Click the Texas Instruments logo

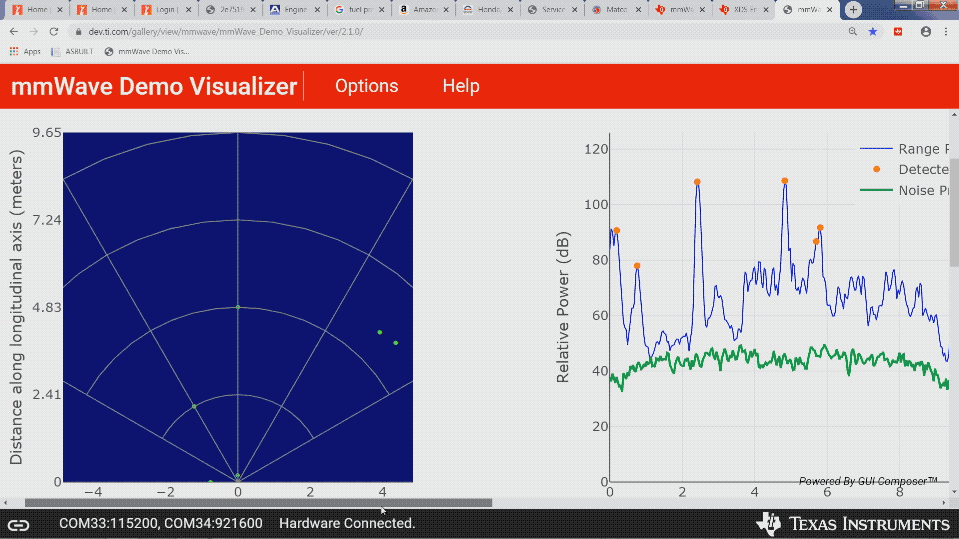coord(853,524)
